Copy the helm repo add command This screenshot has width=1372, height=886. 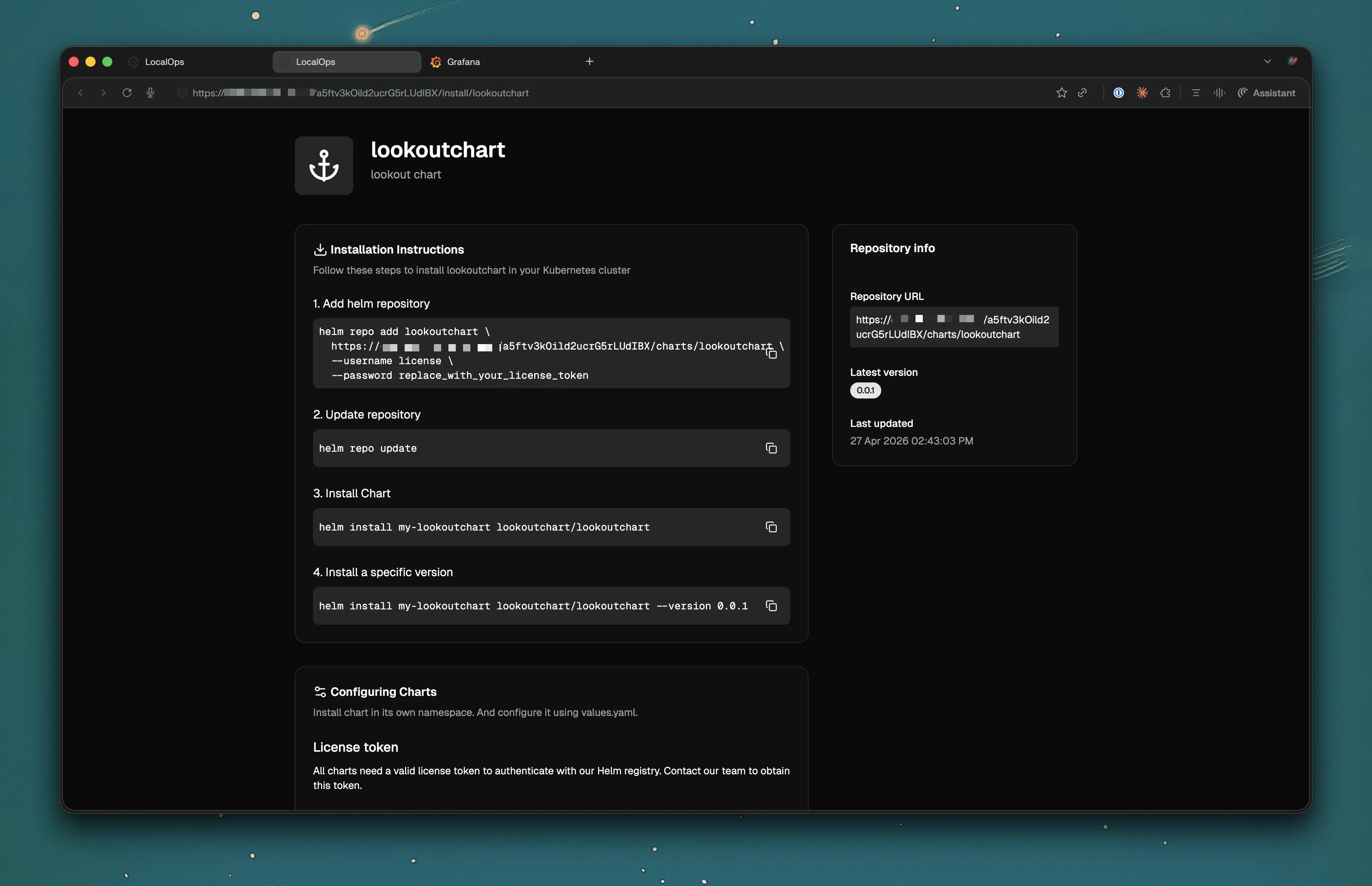tap(771, 353)
